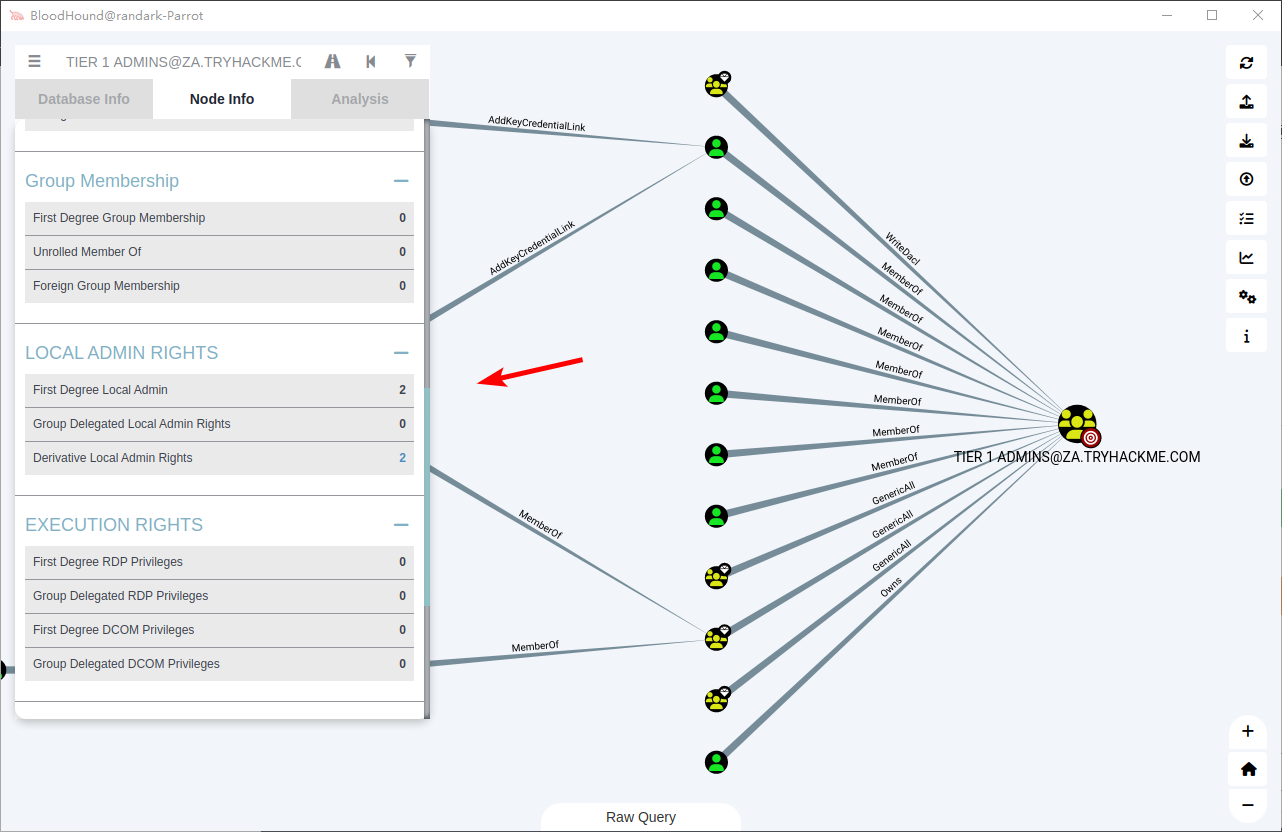This screenshot has height=832, width=1282.
Task: Click the WriteDacl edge label
Action: [x=902, y=248]
